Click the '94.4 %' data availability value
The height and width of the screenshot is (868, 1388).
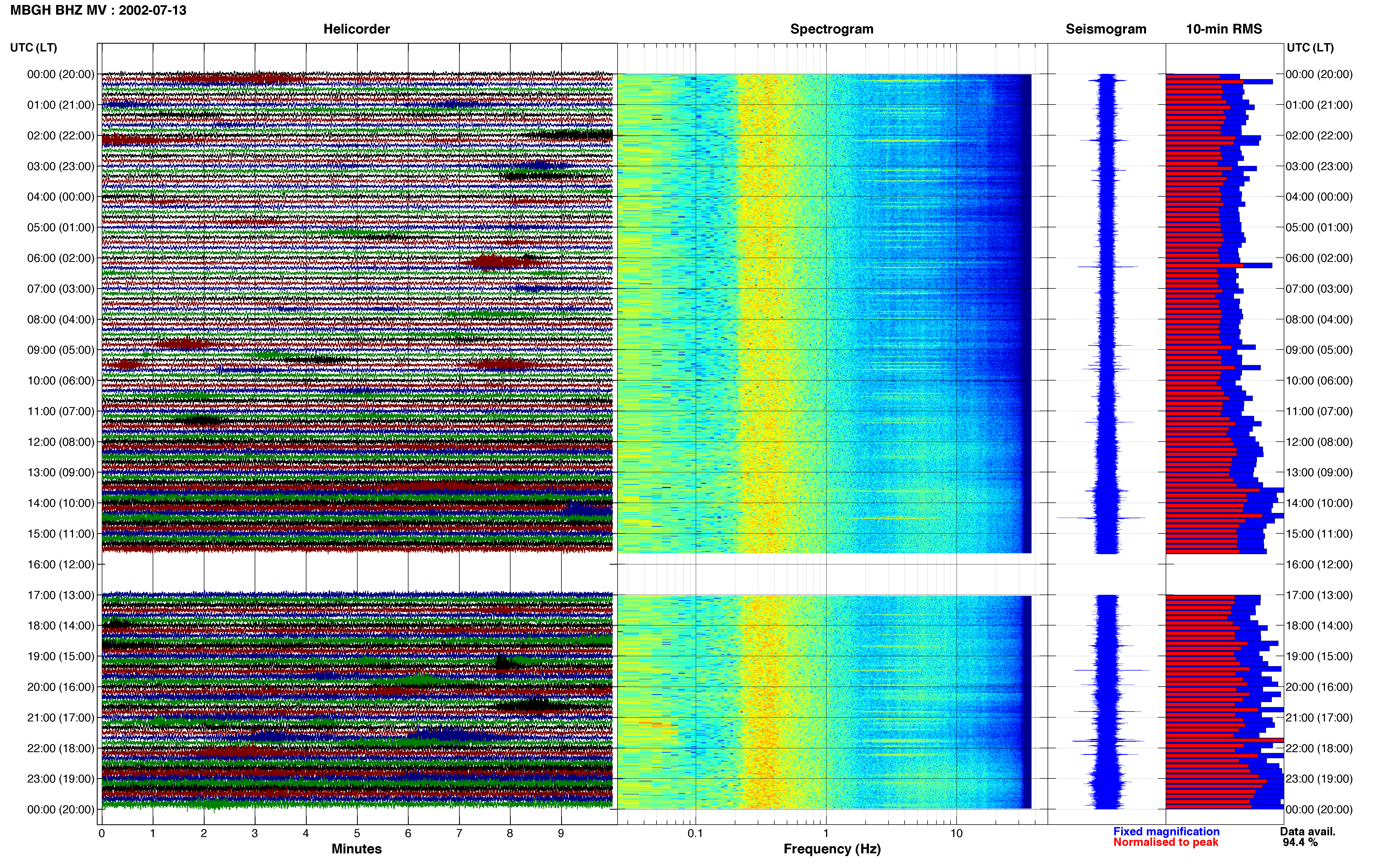pos(1300,842)
